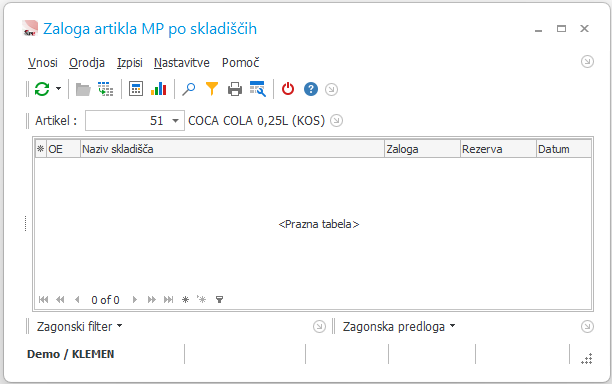
Task: Click the asterisk column selector in header
Action: (41, 149)
